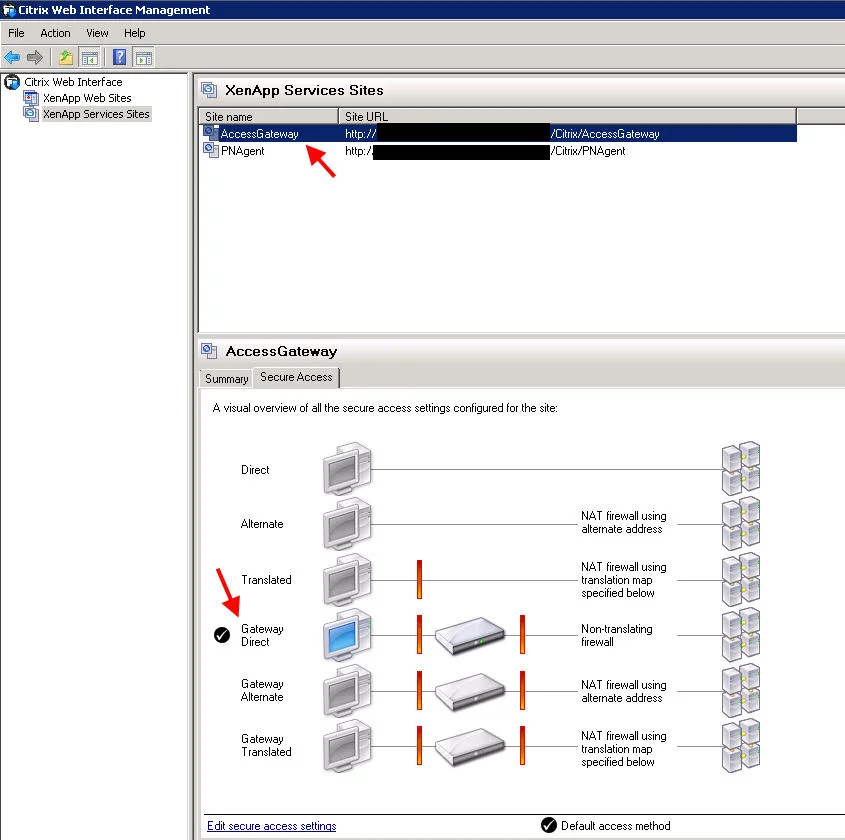Click the Non-translating firewall label

coord(617,635)
